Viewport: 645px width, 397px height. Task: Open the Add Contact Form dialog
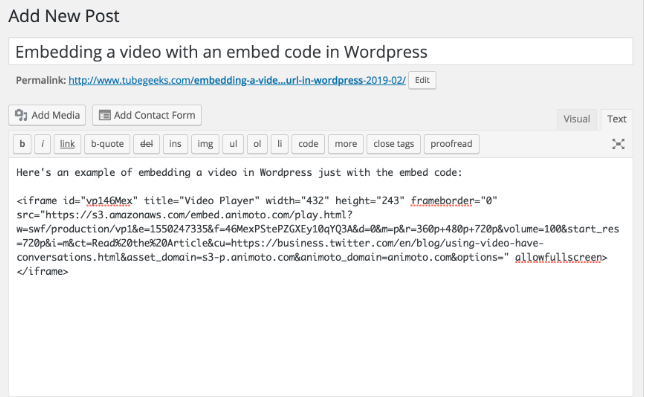click(x=147, y=115)
